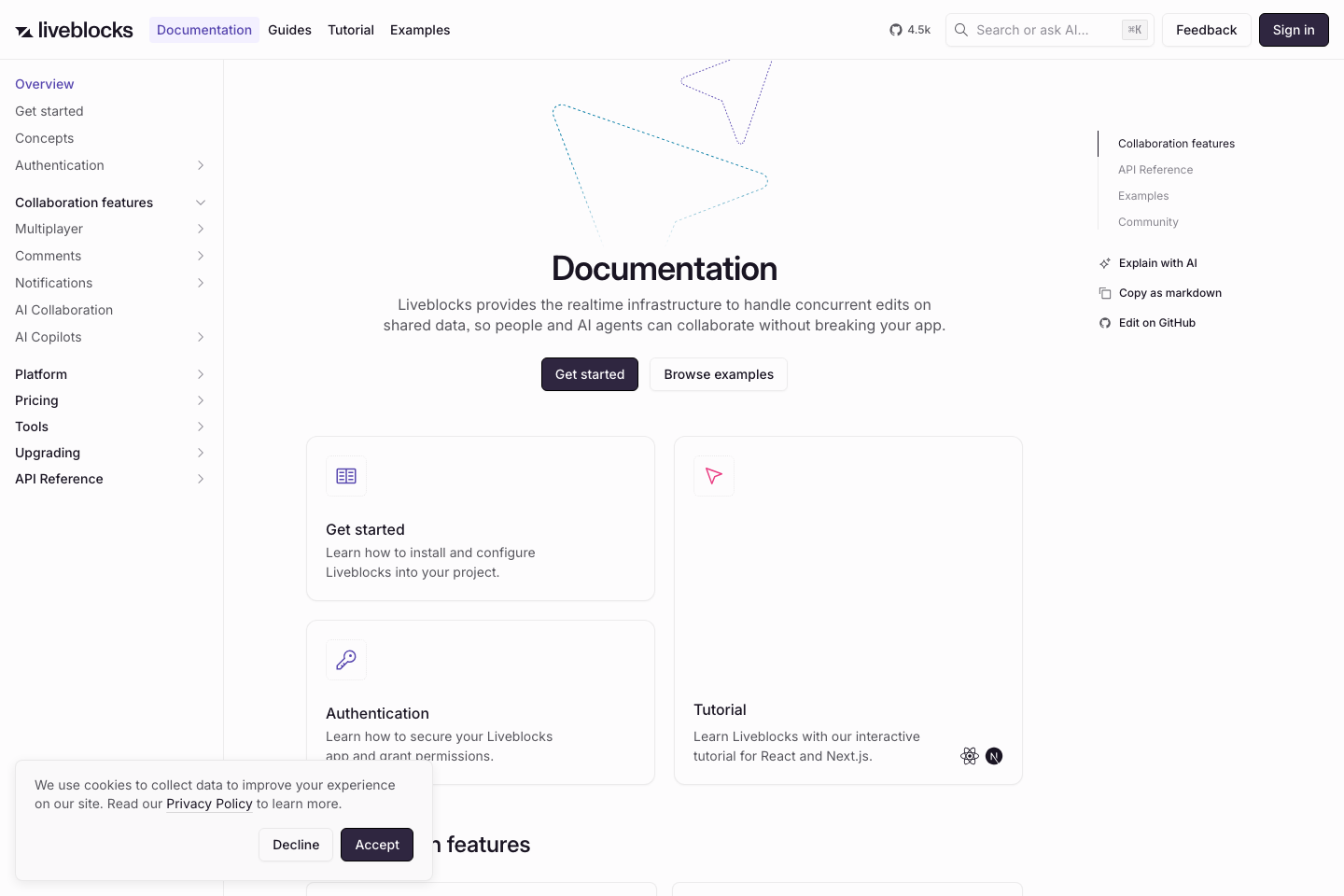Click the GitHub star count icon
This screenshot has width=1344, height=896.
[x=896, y=29]
